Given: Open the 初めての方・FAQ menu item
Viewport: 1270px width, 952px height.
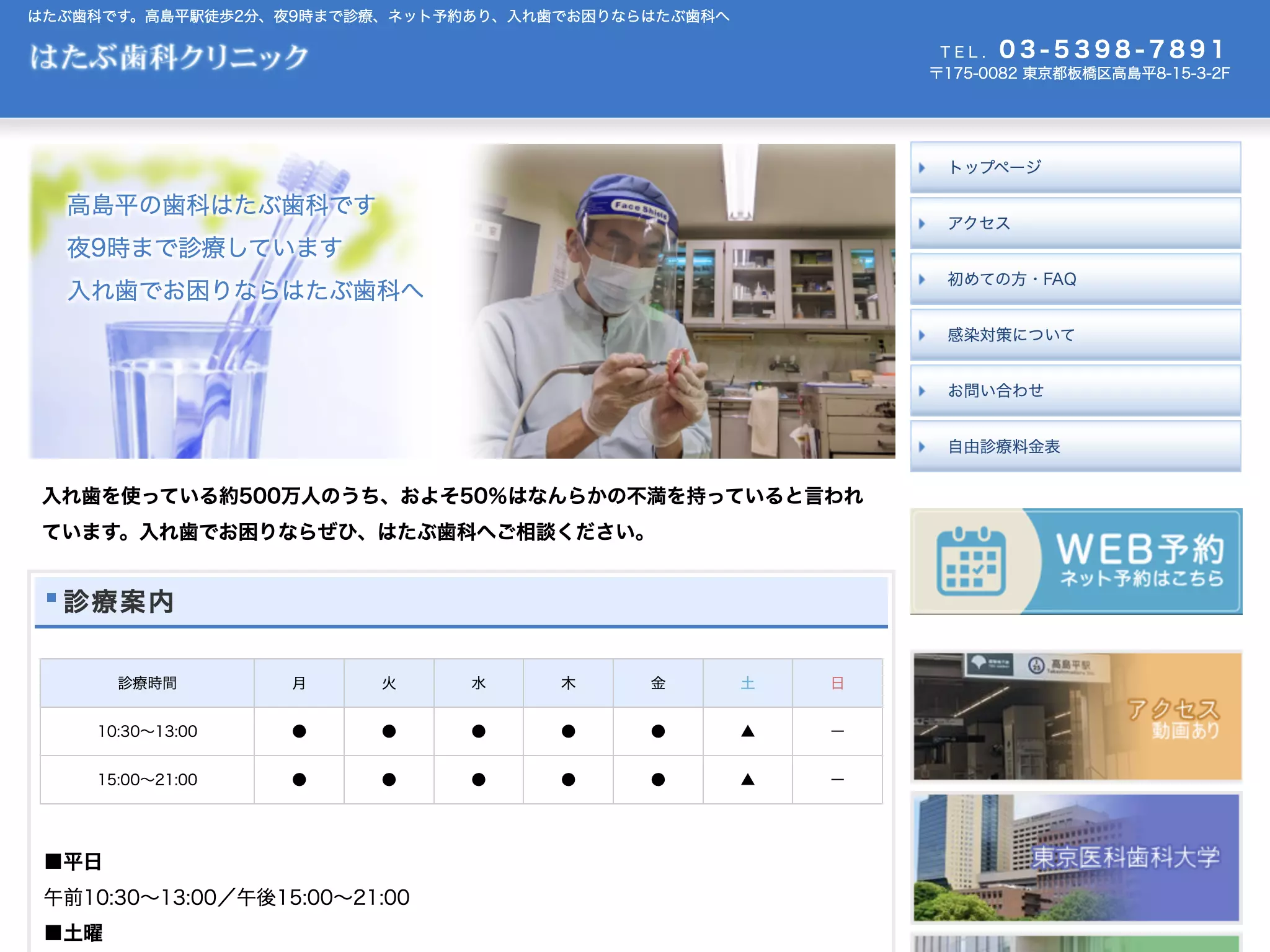Looking at the screenshot, I should coord(1075,279).
